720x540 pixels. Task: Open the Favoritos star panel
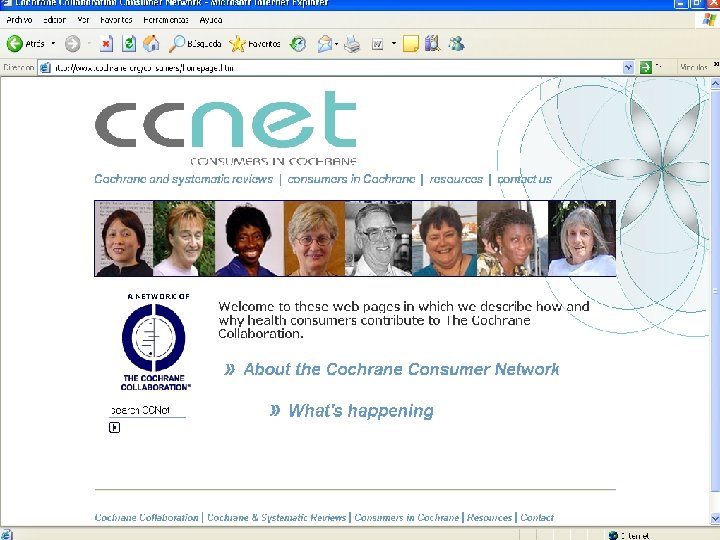(x=255, y=44)
